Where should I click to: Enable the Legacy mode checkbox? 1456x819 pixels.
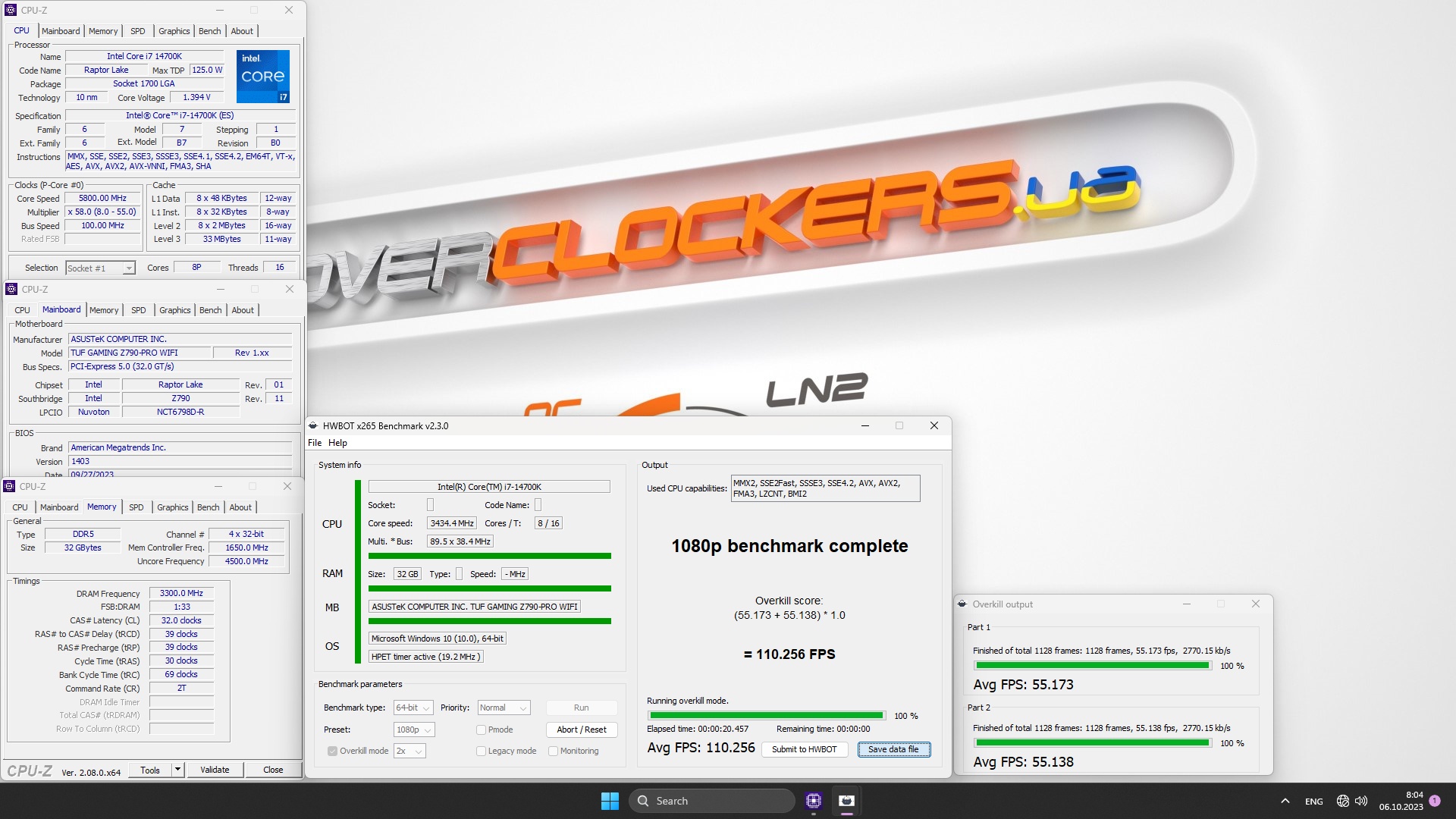pos(481,751)
